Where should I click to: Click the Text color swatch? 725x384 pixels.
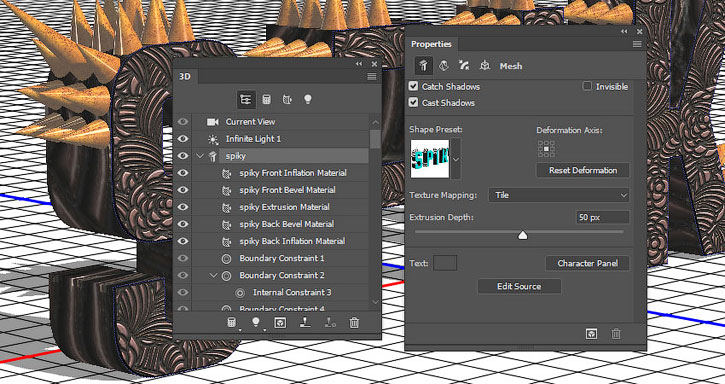[x=445, y=263]
